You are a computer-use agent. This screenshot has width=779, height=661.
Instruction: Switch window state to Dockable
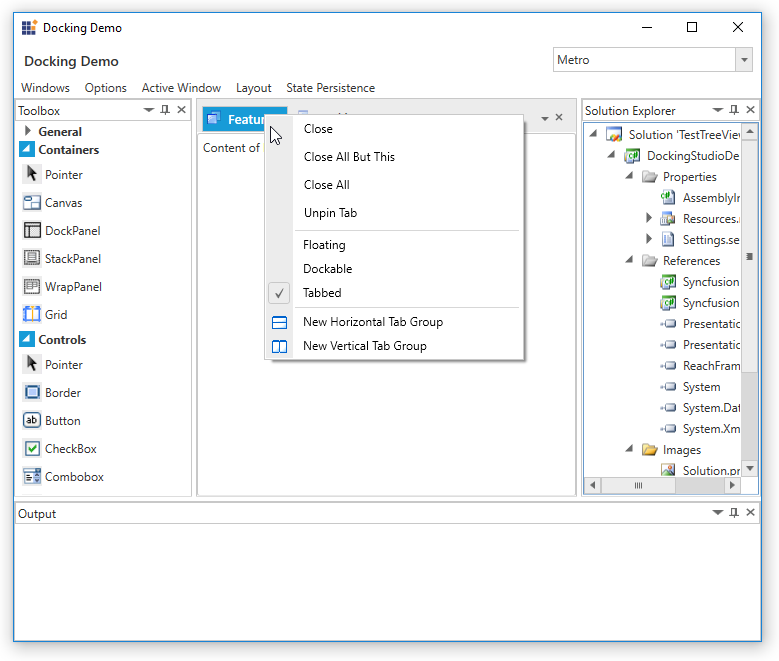pos(327,269)
